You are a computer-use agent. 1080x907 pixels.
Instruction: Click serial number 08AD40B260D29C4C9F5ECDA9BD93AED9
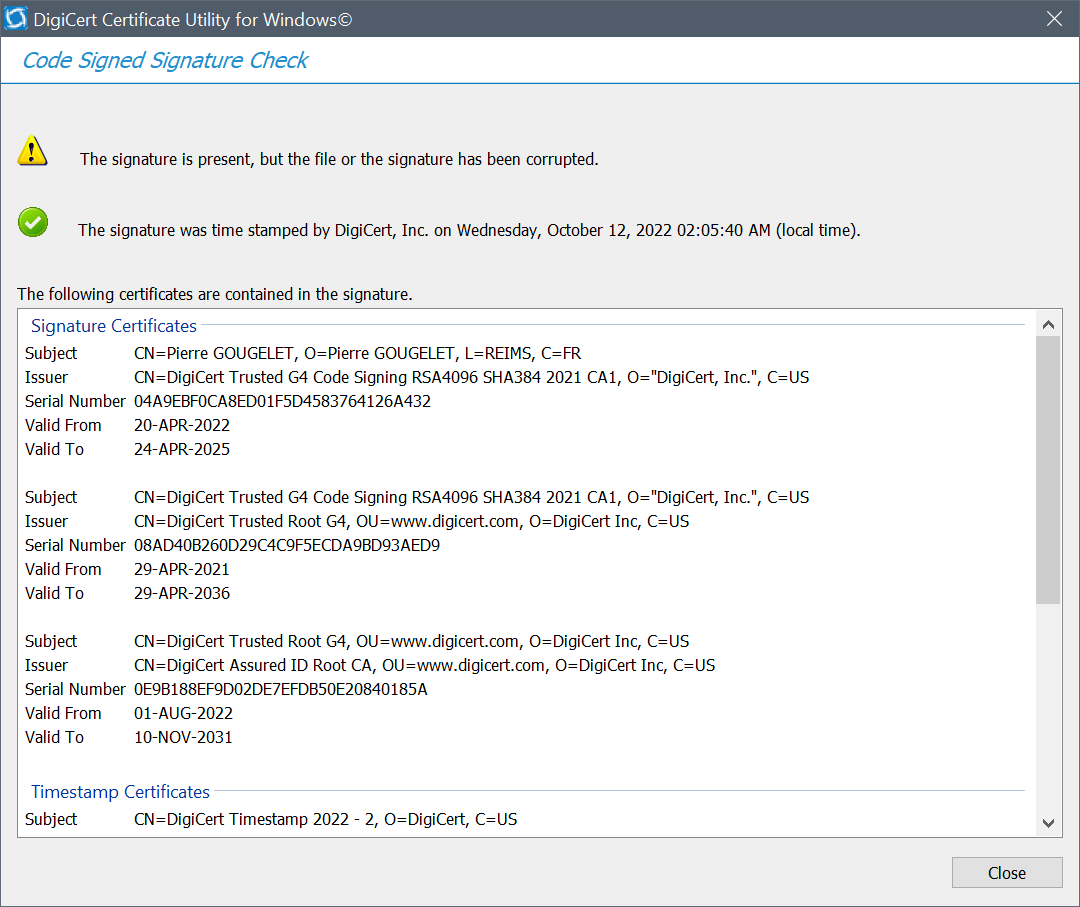(x=286, y=545)
